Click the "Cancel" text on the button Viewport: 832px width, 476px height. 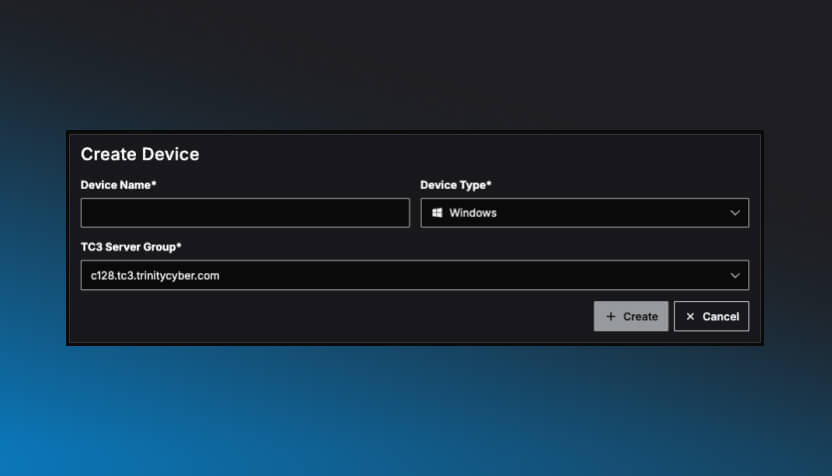(720, 316)
